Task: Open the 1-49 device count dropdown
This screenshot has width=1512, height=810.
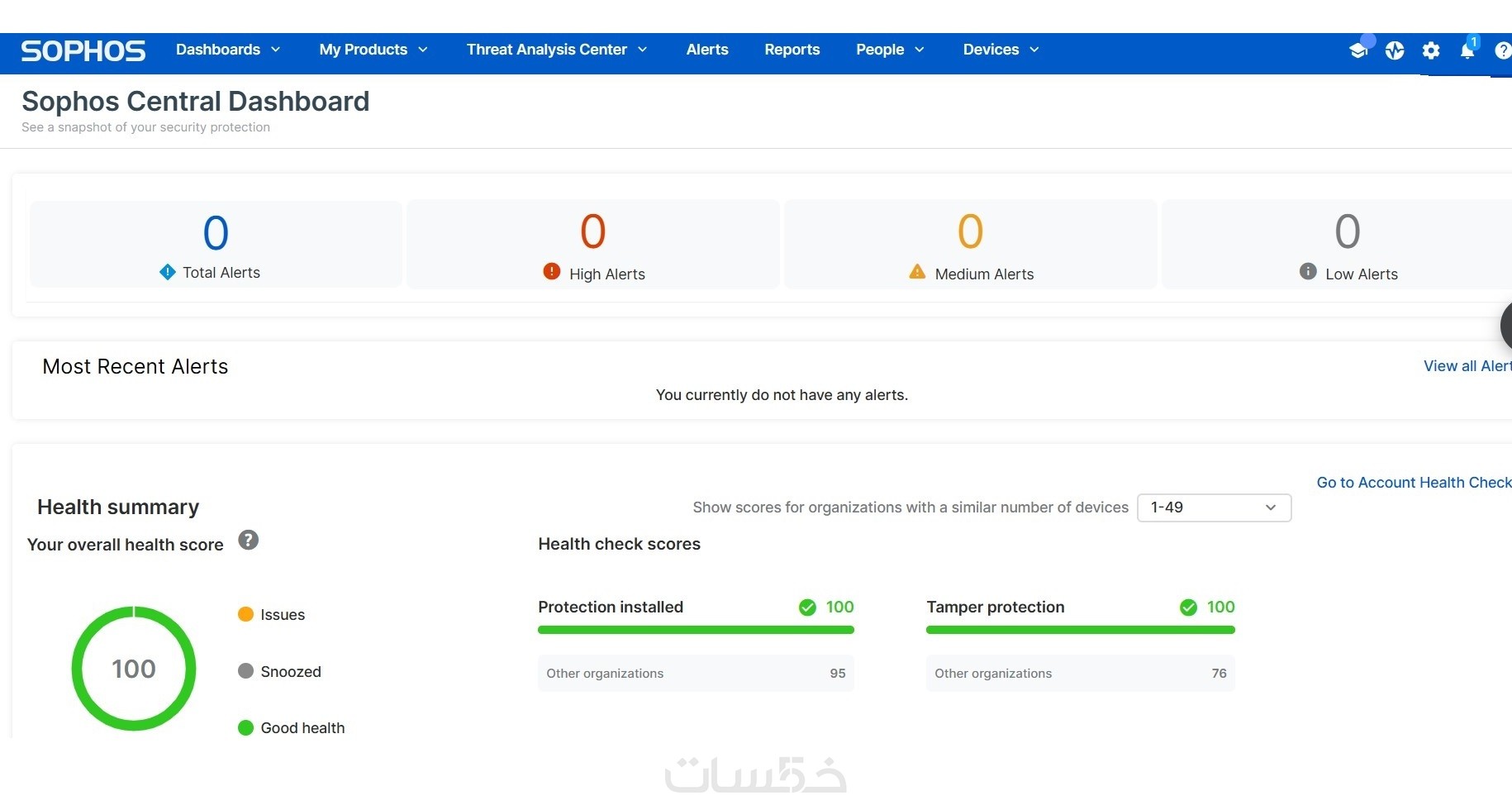Action: pyautogui.click(x=1214, y=507)
